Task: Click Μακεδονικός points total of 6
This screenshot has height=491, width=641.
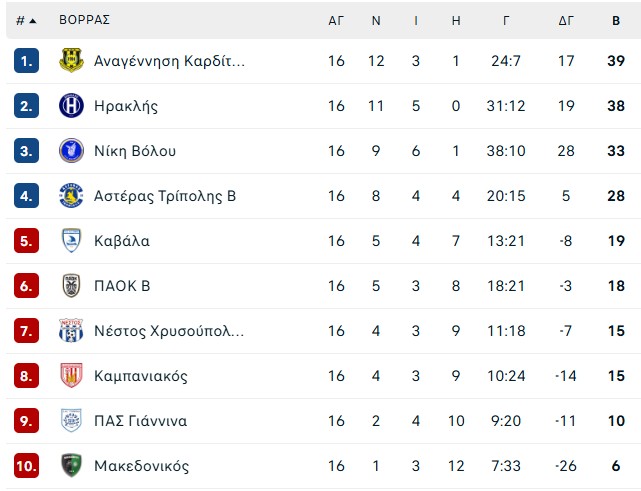Action: (x=616, y=466)
